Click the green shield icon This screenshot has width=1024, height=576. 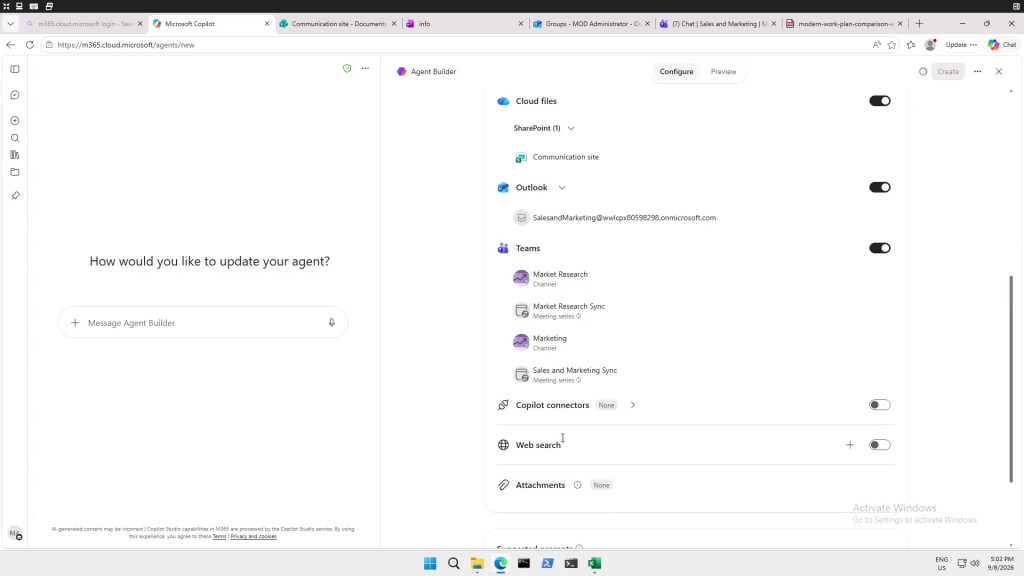347,69
